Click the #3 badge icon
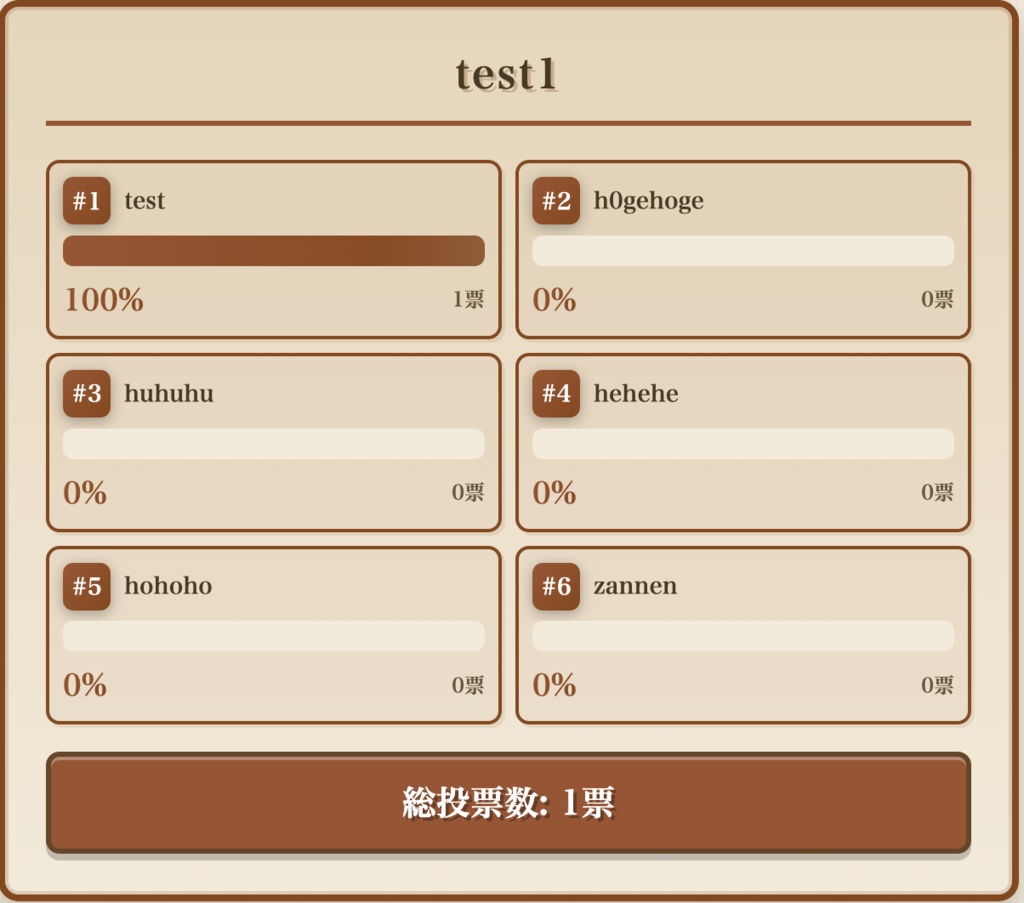The height and width of the screenshot is (903, 1024). coord(86,394)
